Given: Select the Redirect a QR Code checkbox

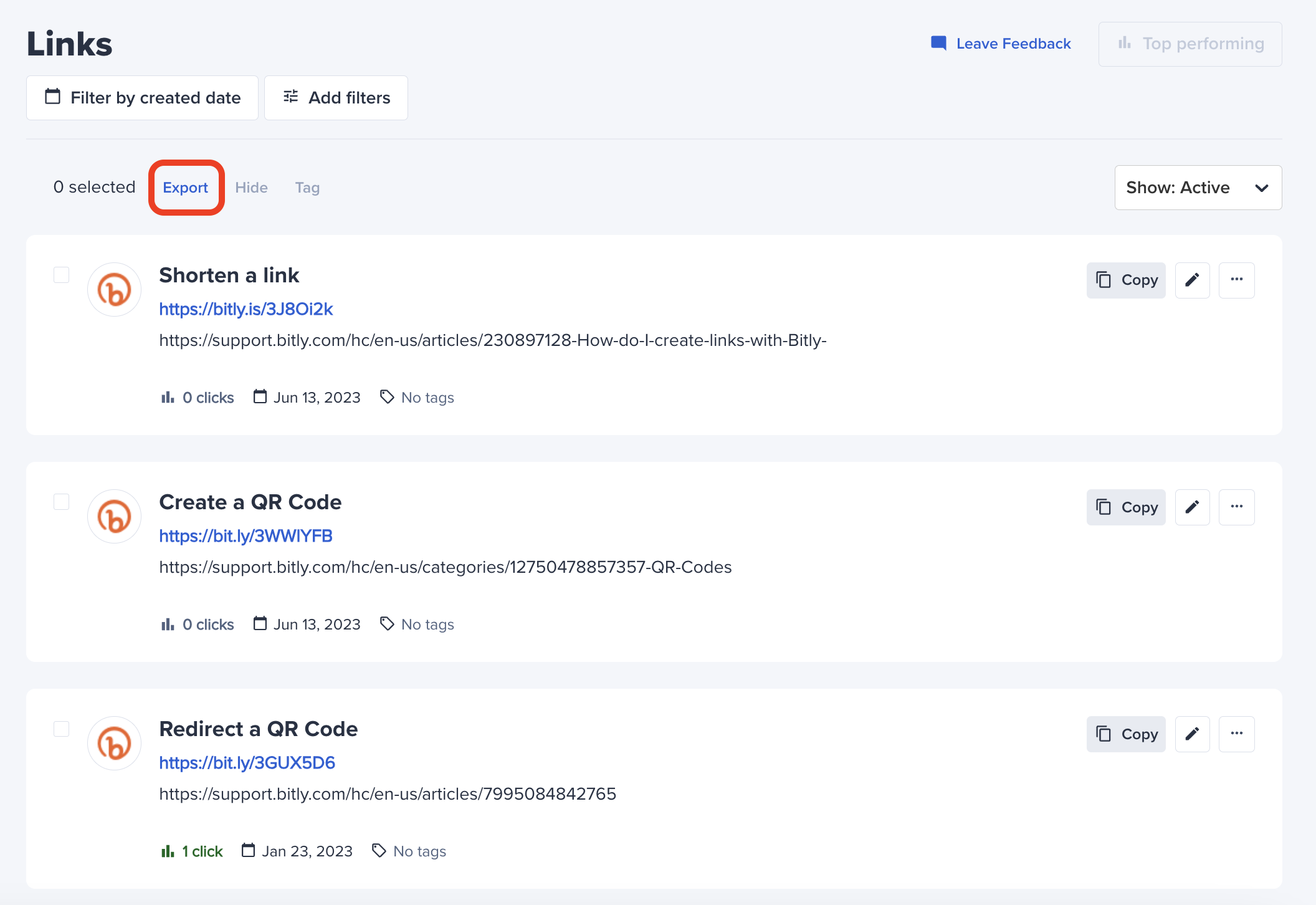Looking at the screenshot, I should pyautogui.click(x=61, y=729).
